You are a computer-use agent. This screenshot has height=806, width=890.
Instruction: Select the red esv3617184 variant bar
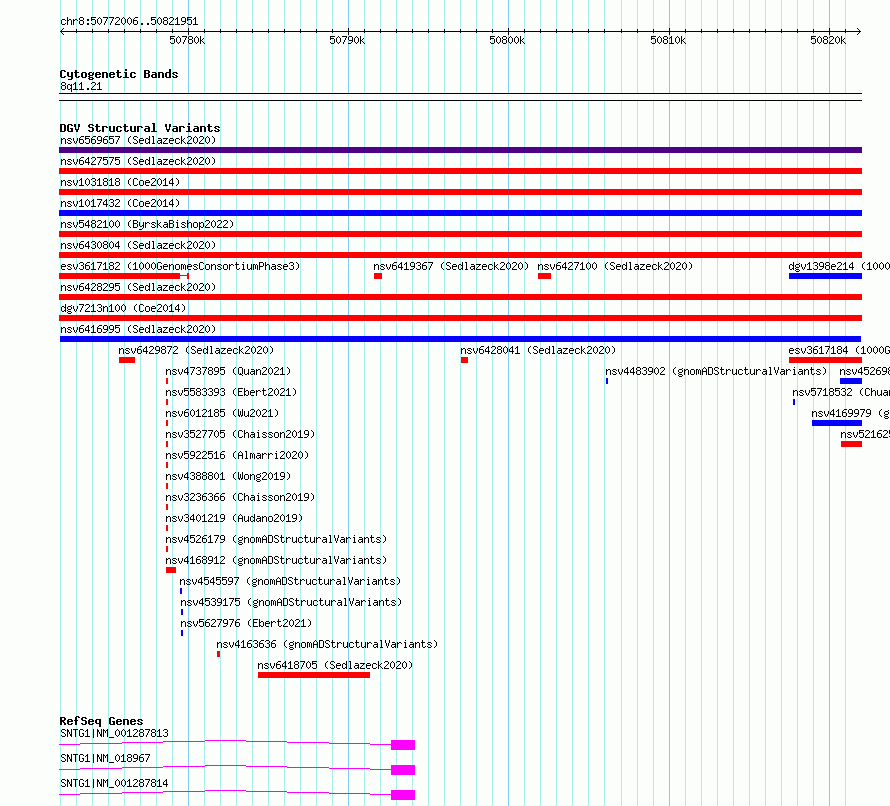pos(825,360)
